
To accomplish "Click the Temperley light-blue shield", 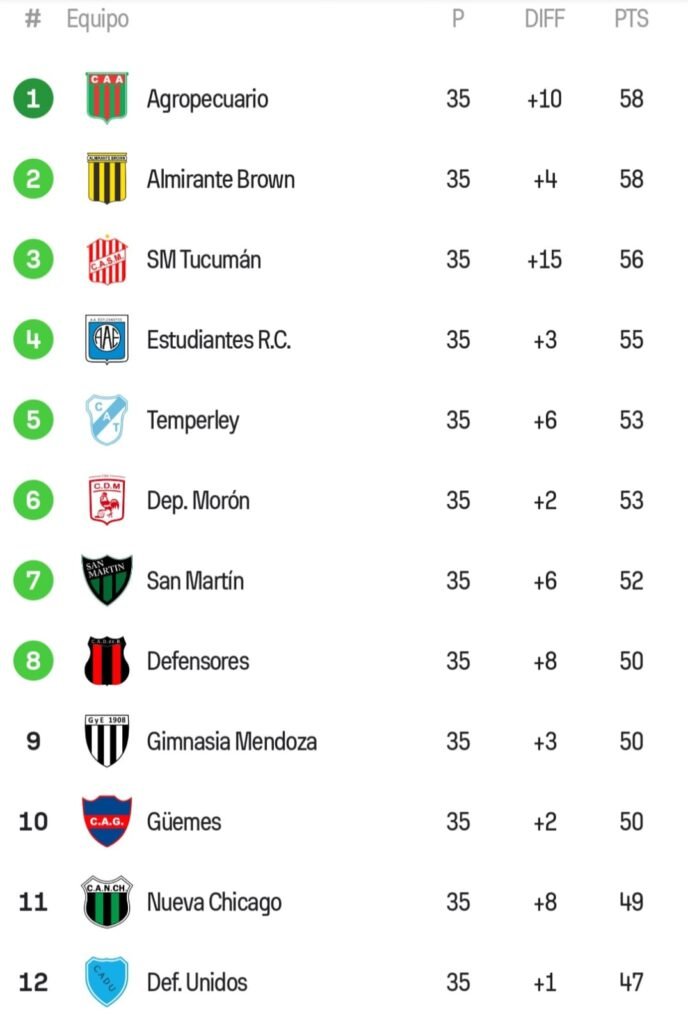I will [106, 420].
